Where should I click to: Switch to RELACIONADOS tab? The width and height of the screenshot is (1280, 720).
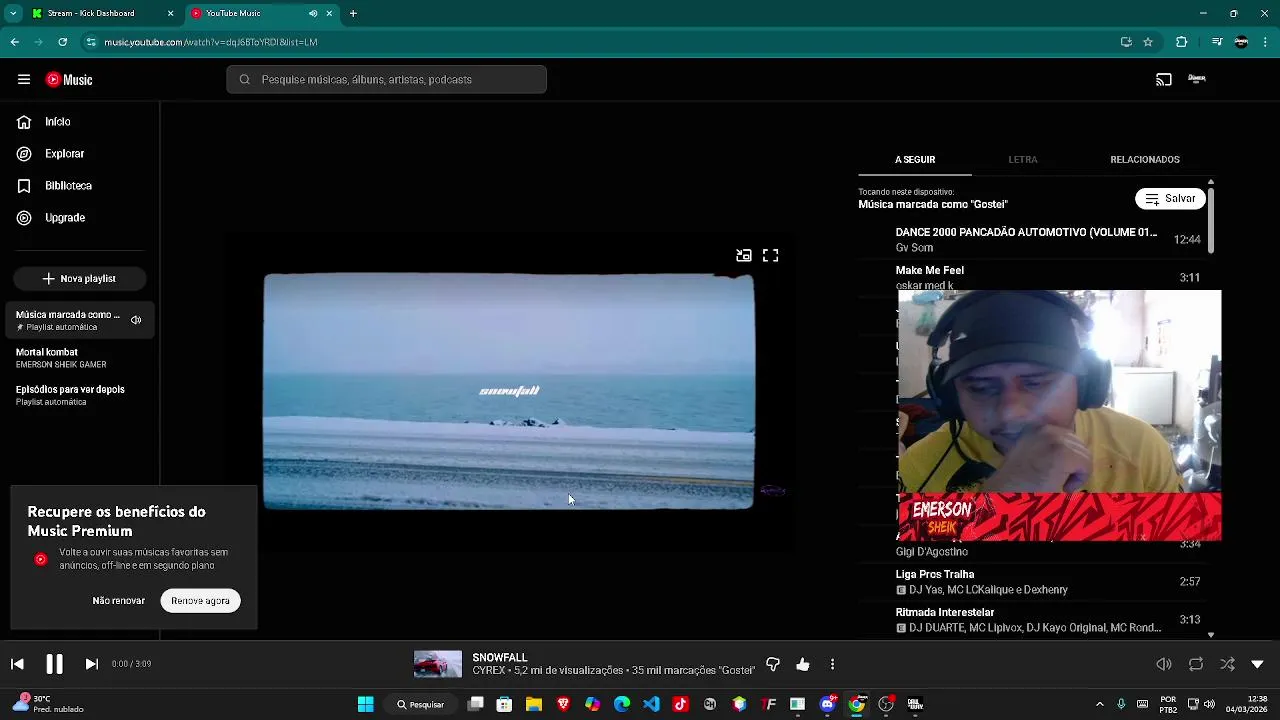[x=1145, y=160]
